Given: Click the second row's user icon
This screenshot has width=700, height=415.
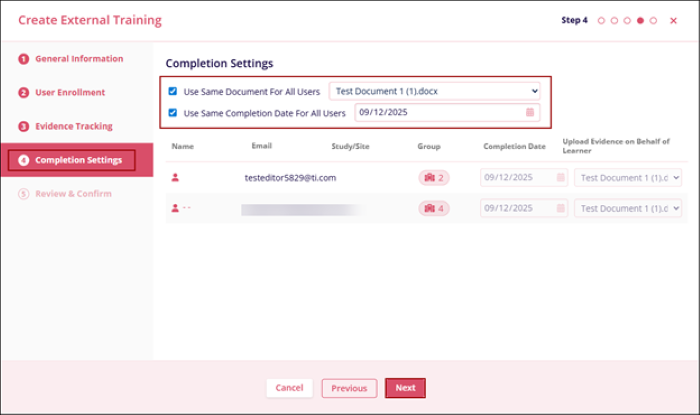Looking at the screenshot, I should pos(176,208).
